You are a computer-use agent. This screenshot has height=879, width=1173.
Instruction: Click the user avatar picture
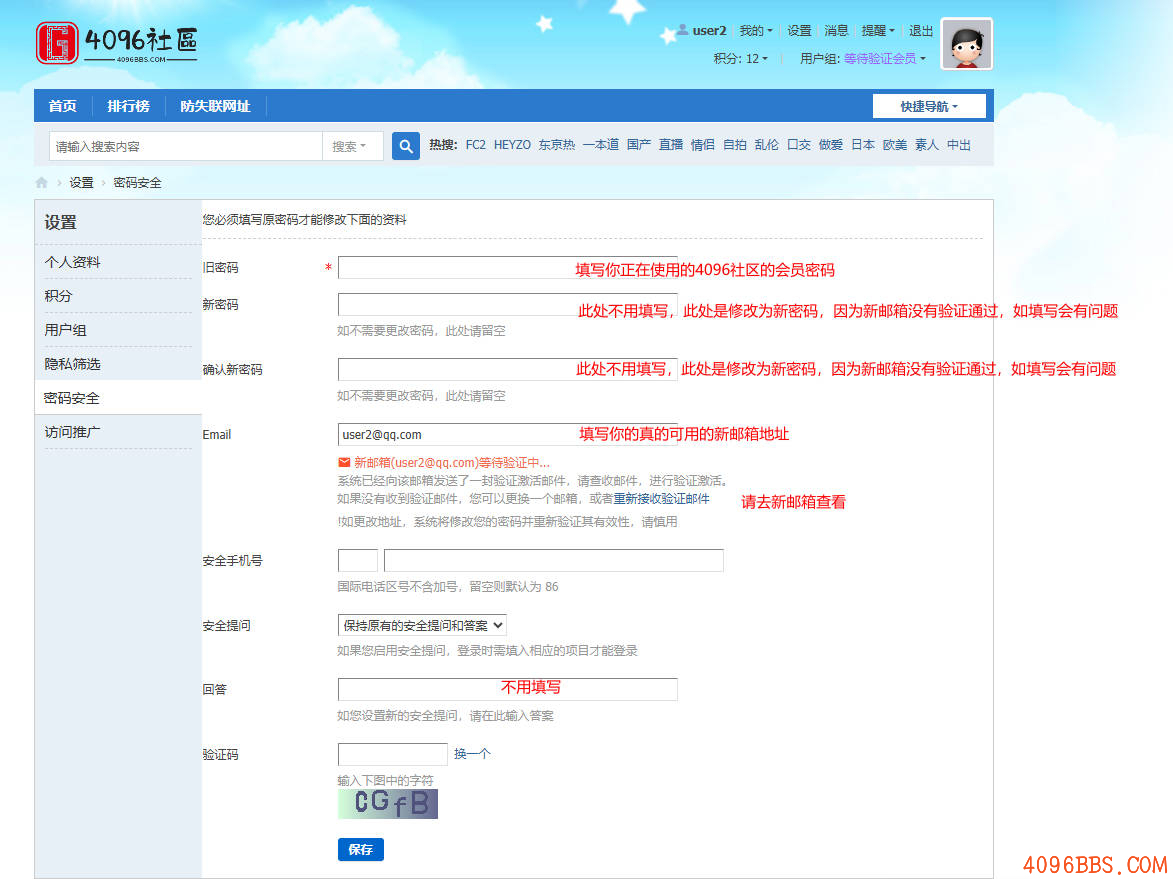pyautogui.click(x=966, y=44)
